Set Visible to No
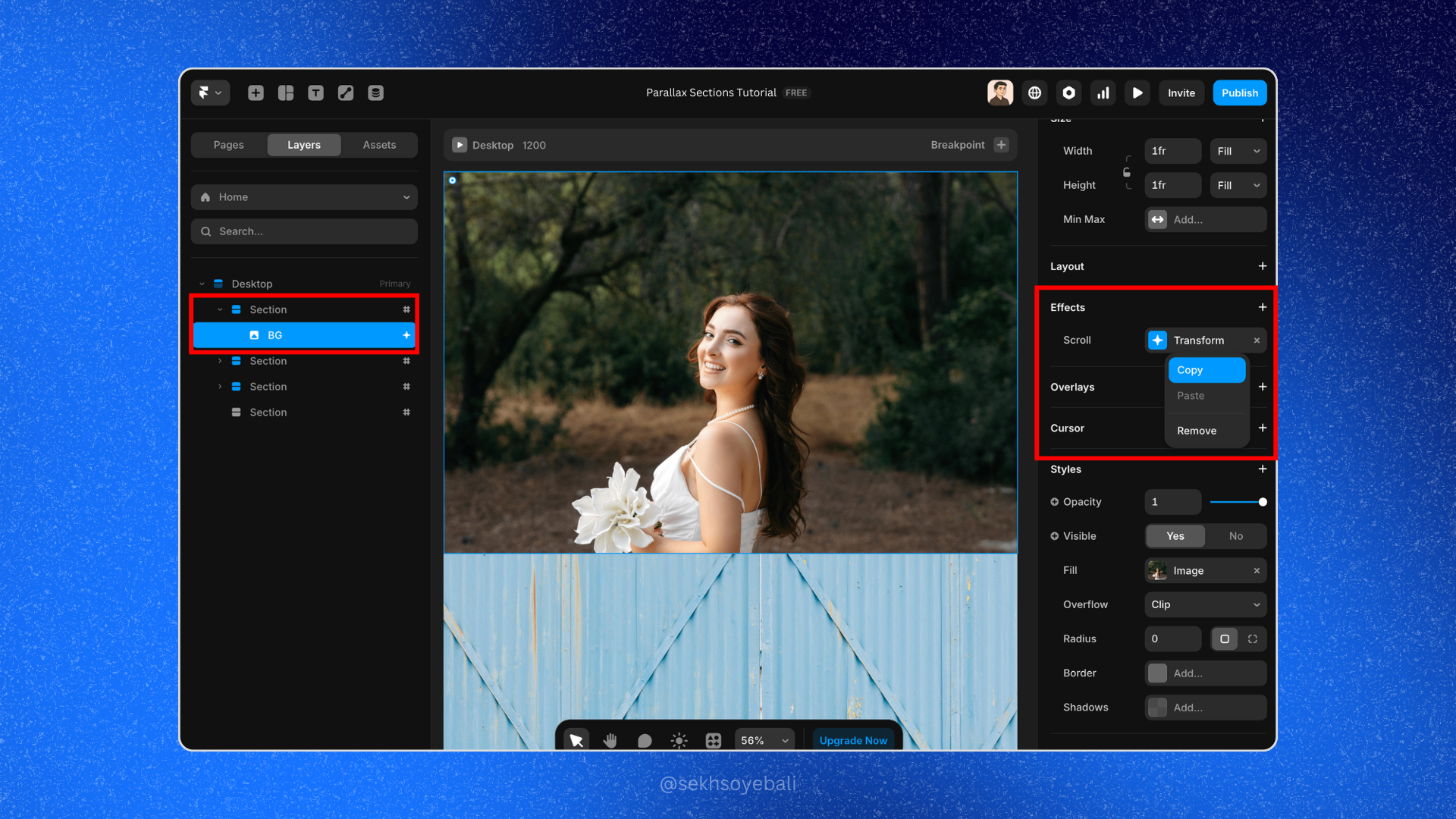1456x819 pixels. 1235,536
